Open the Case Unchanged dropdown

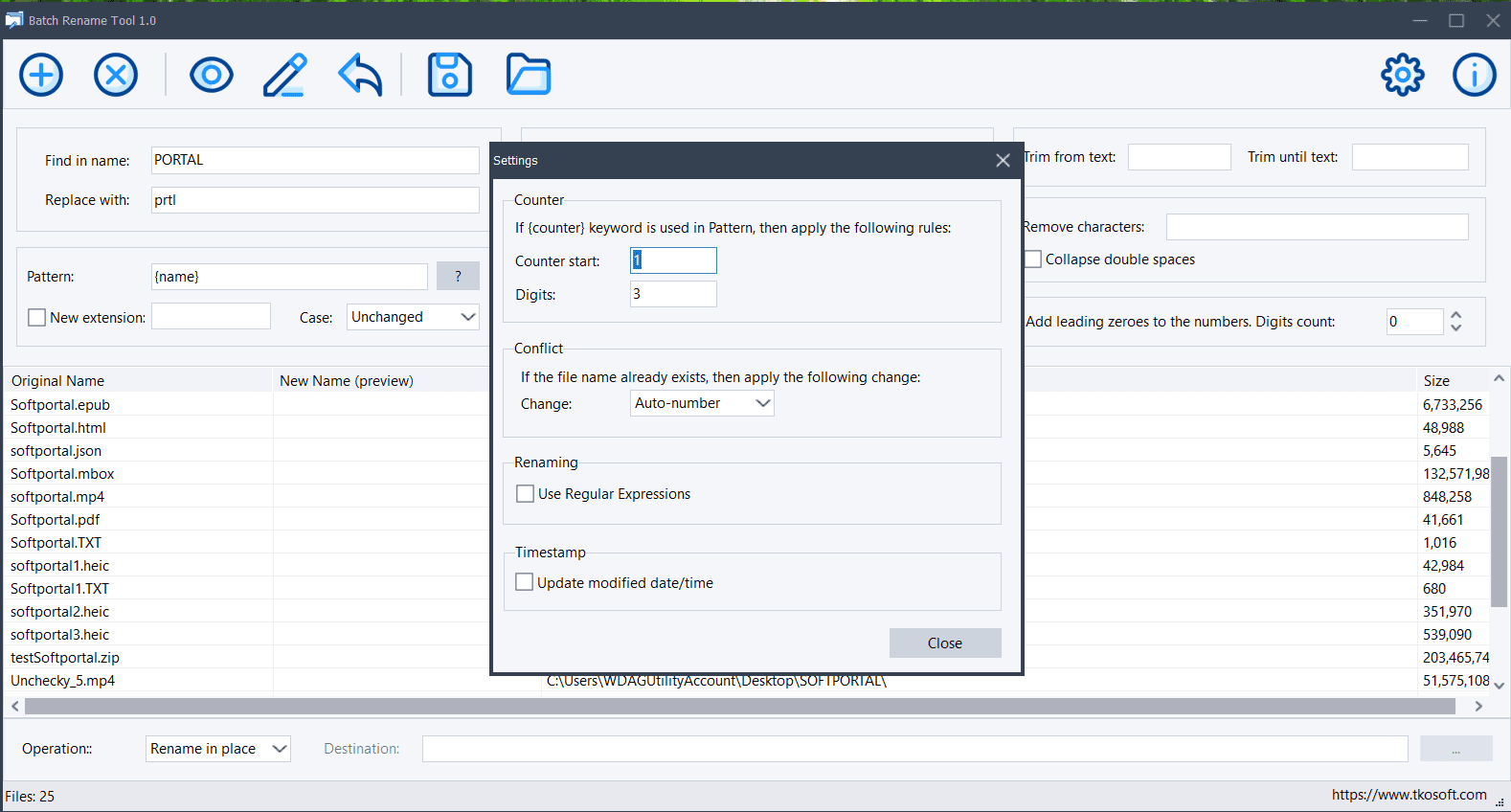click(413, 317)
